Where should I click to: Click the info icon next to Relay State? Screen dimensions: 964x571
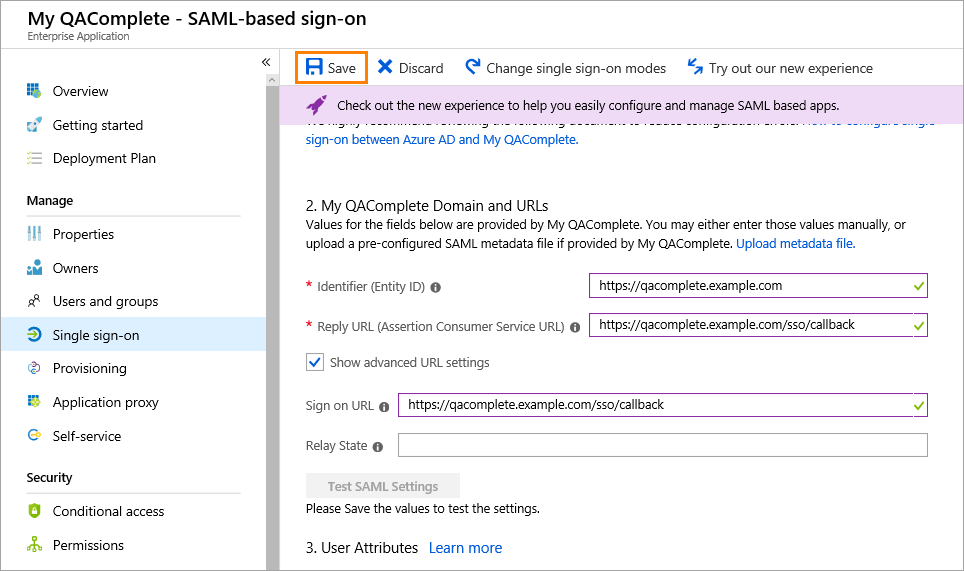(x=378, y=447)
